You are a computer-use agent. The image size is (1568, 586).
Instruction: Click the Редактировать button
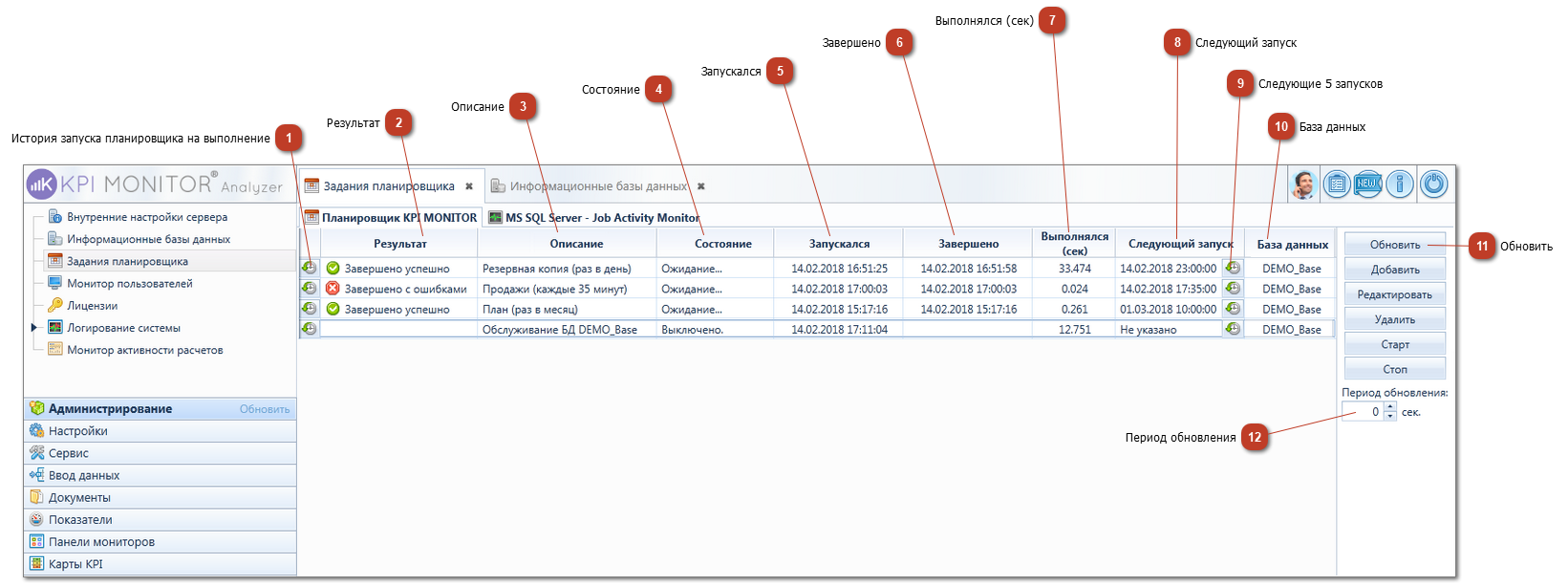click(1395, 294)
